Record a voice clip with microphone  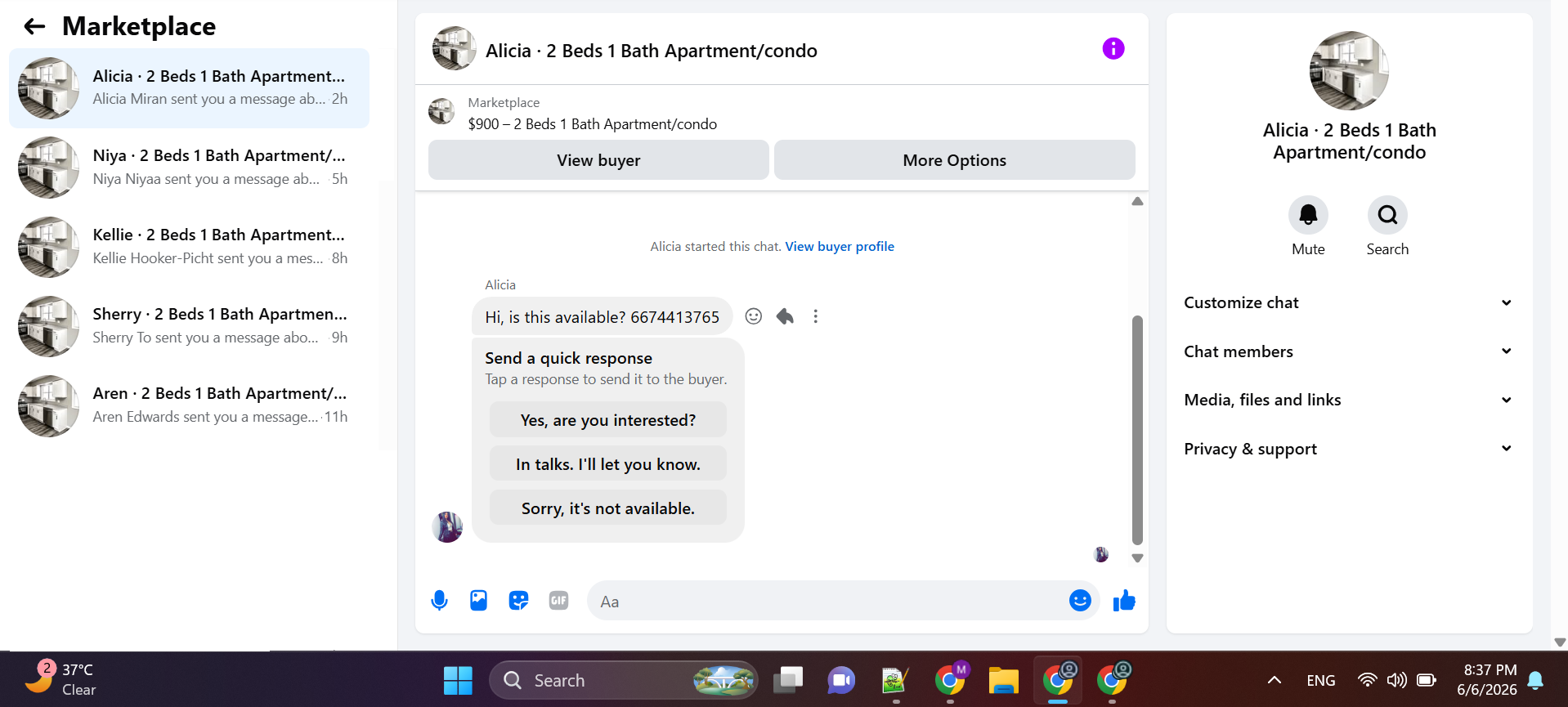pos(439,601)
